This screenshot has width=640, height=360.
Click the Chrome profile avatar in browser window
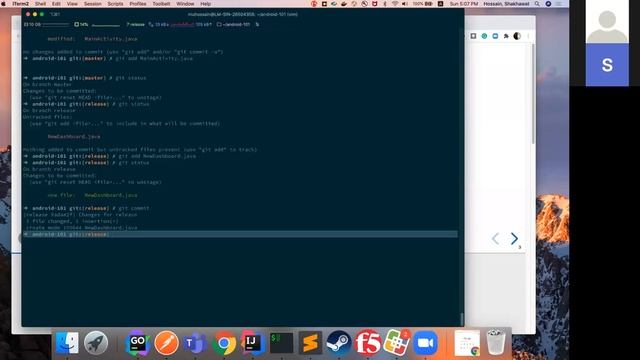(x=517, y=36)
